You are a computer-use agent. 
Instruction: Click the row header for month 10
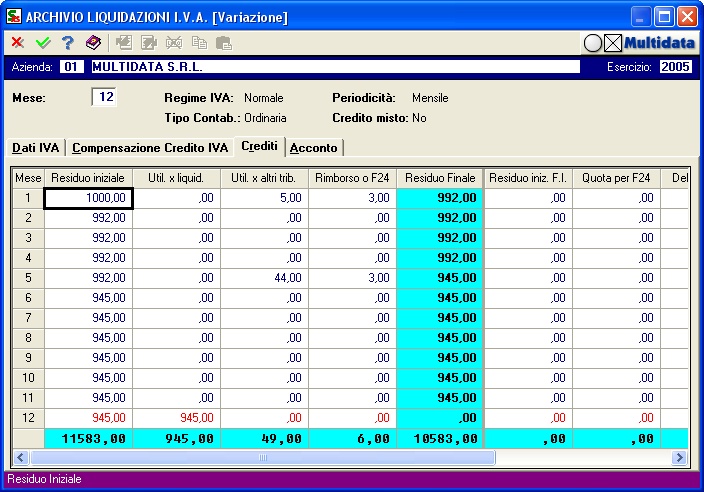[x=28, y=378]
